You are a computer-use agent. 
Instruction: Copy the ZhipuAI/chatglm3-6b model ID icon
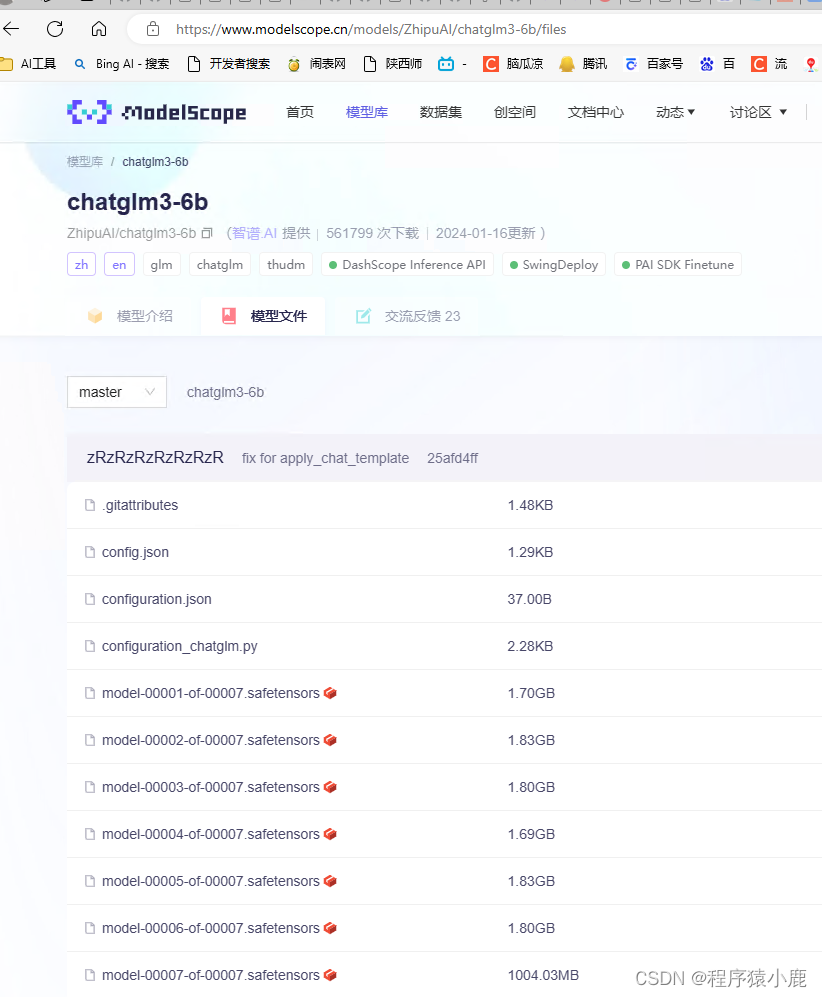[207, 233]
